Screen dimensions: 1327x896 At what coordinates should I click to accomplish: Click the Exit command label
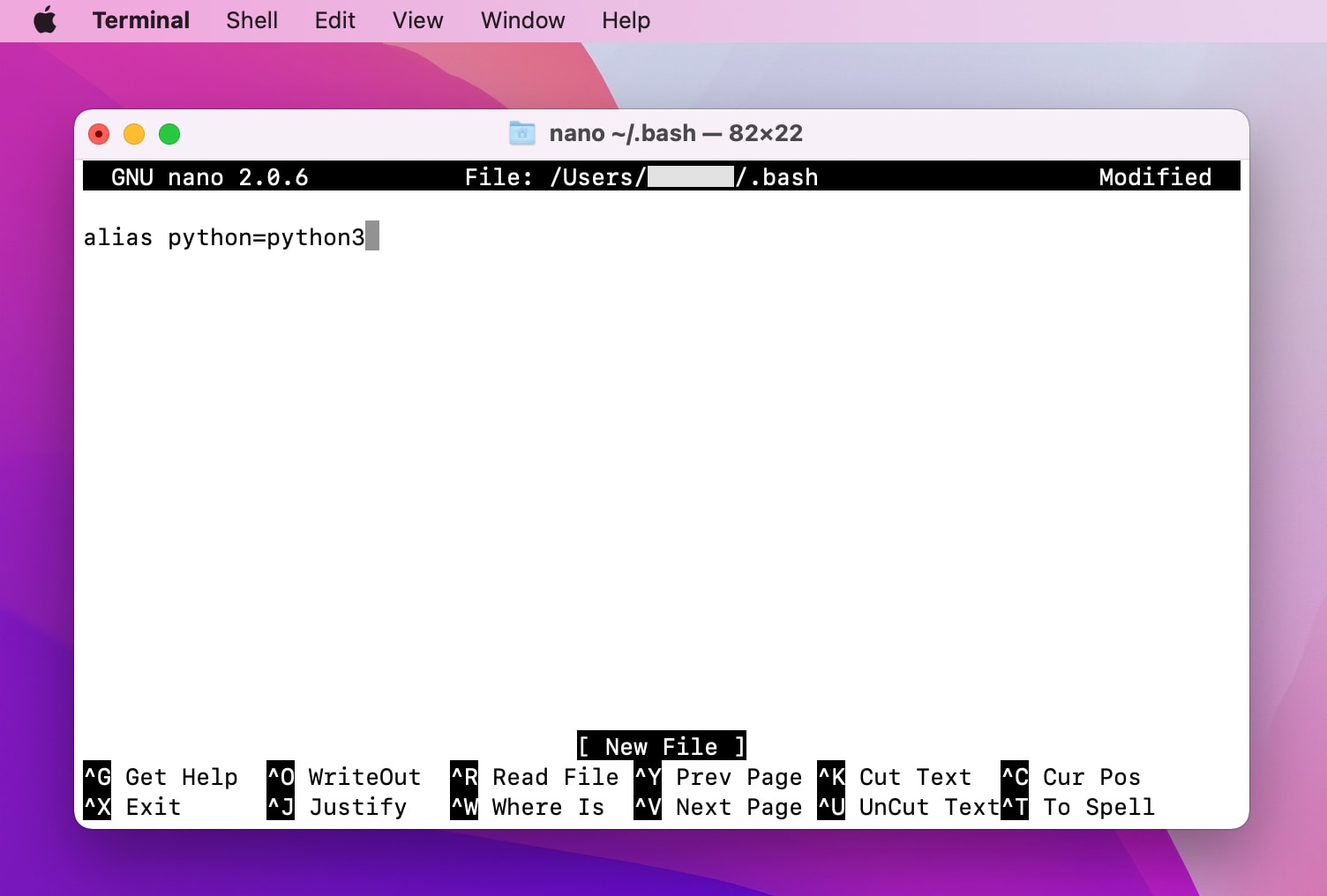point(153,807)
